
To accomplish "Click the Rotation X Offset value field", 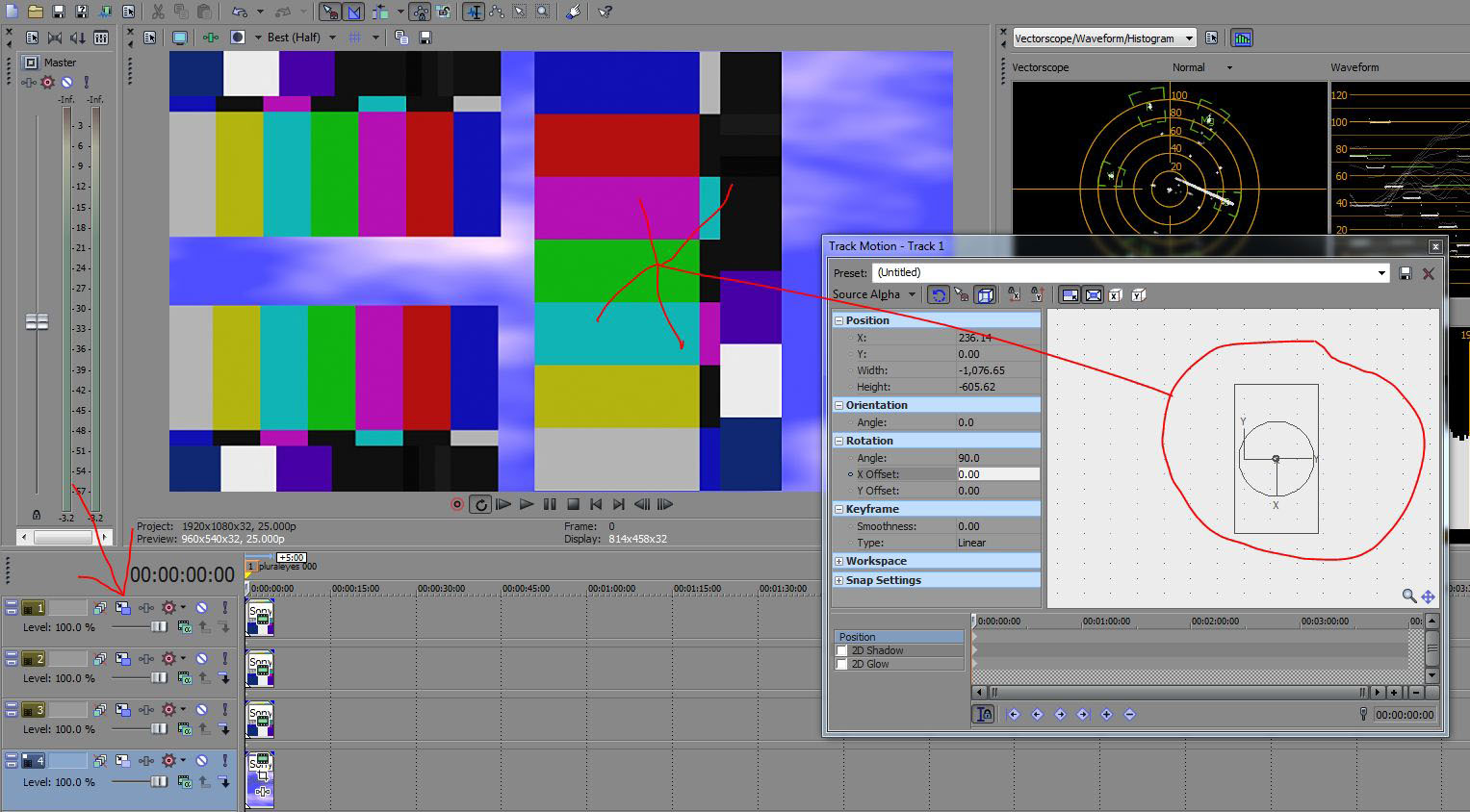I will [x=997, y=474].
